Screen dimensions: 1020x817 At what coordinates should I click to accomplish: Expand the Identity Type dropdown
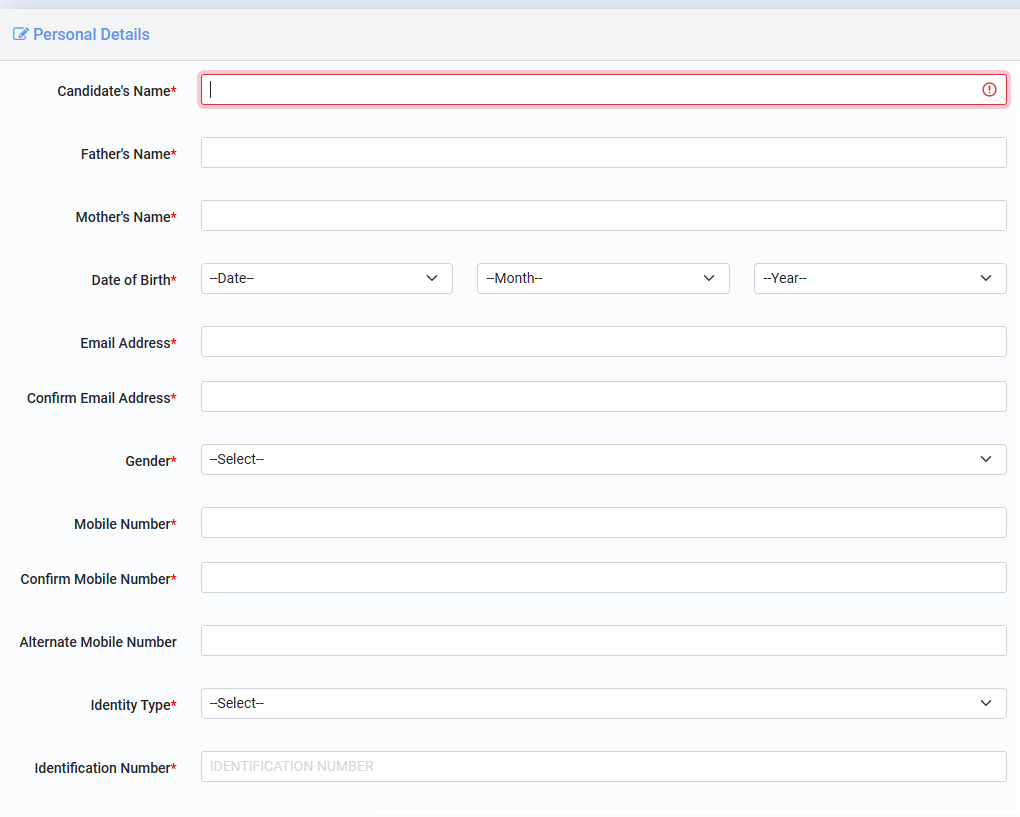coord(603,704)
